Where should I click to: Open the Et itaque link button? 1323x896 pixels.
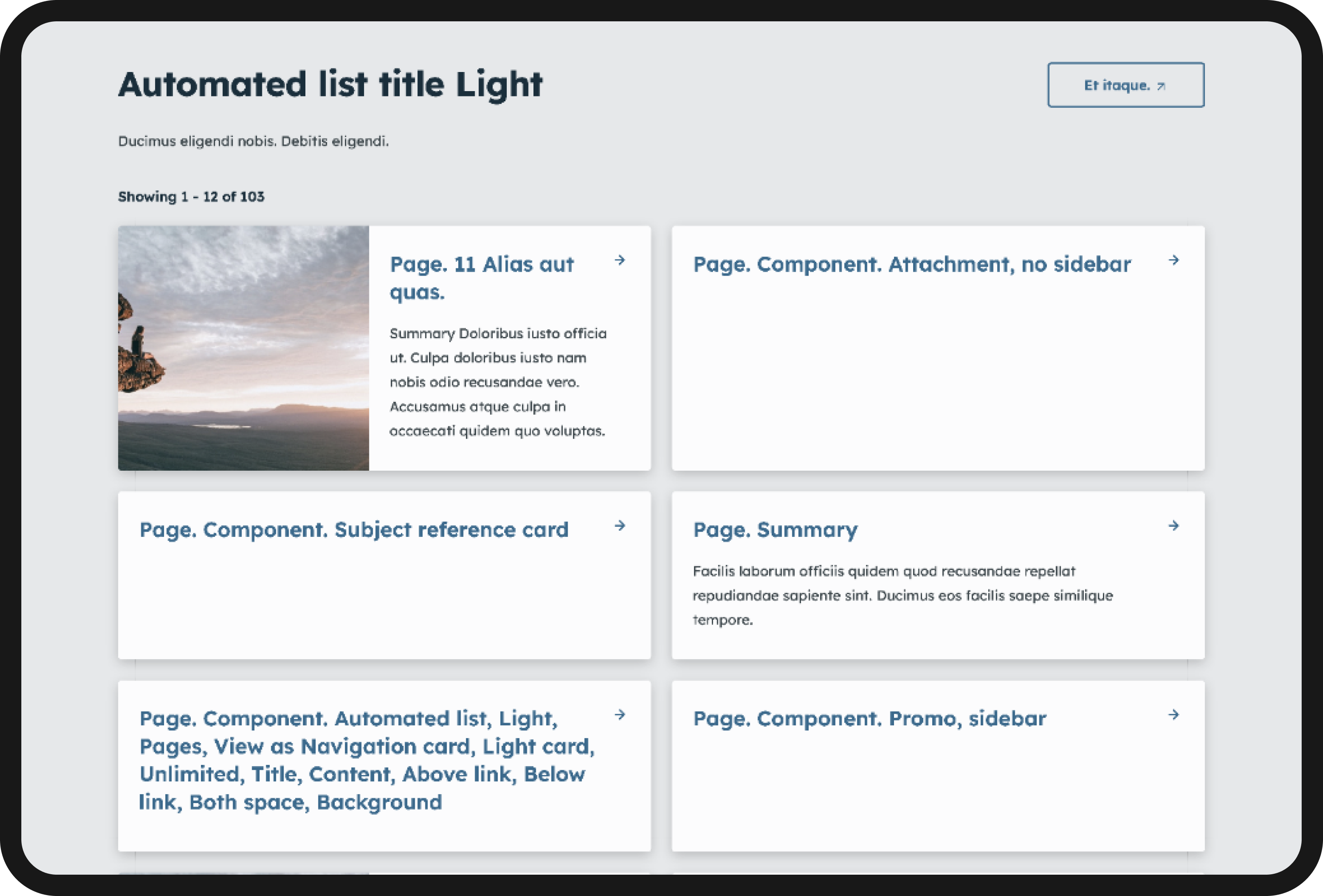1126,85
